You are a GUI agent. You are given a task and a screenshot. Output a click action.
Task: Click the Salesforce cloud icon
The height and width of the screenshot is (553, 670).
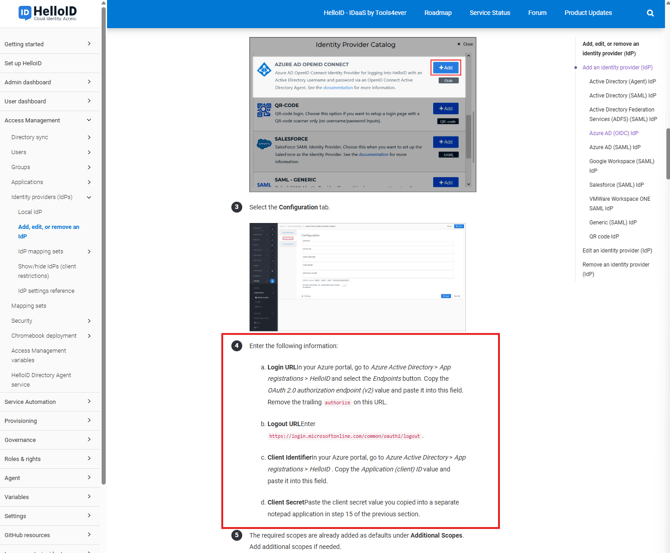[264, 144]
